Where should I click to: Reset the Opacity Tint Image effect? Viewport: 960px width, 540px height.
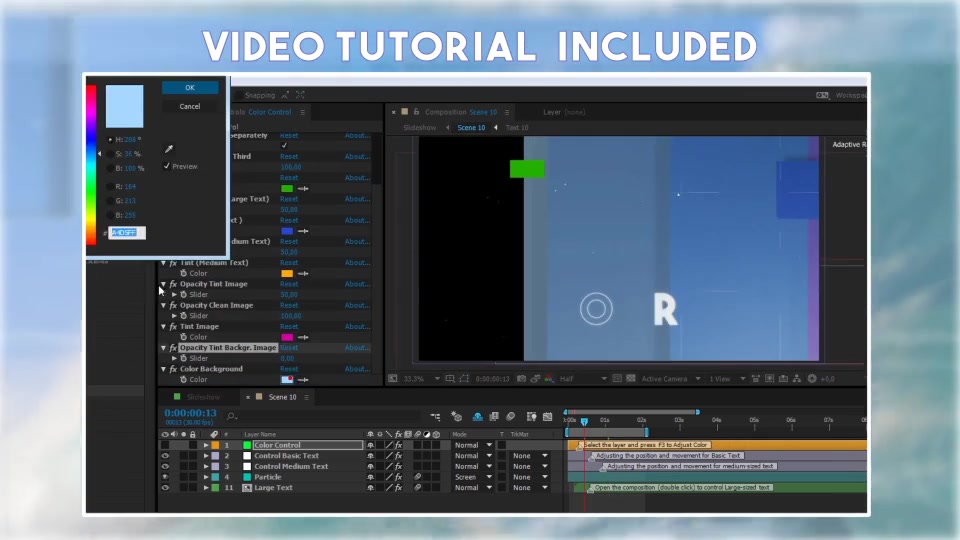click(289, 284)
